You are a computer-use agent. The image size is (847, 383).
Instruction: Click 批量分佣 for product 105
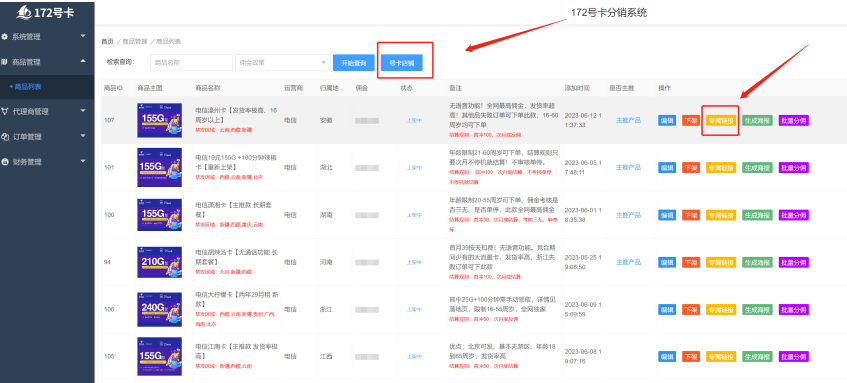[x=794, y=357]
